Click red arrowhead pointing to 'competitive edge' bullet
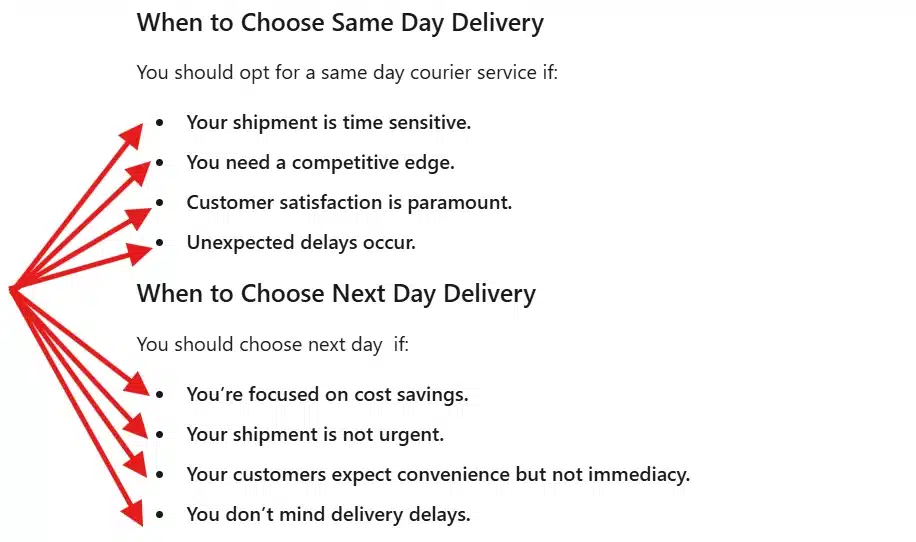 point(139,173)
